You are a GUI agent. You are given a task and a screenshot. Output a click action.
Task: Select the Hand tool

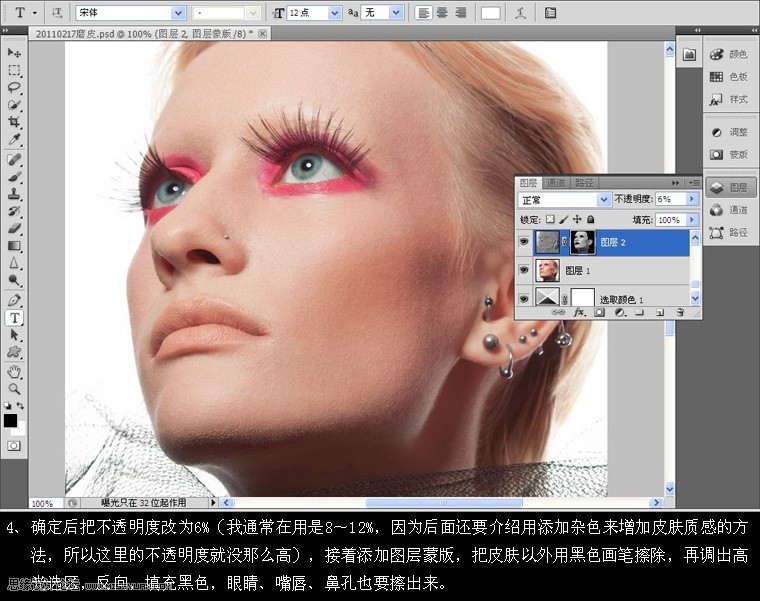[x=14, y=372]
